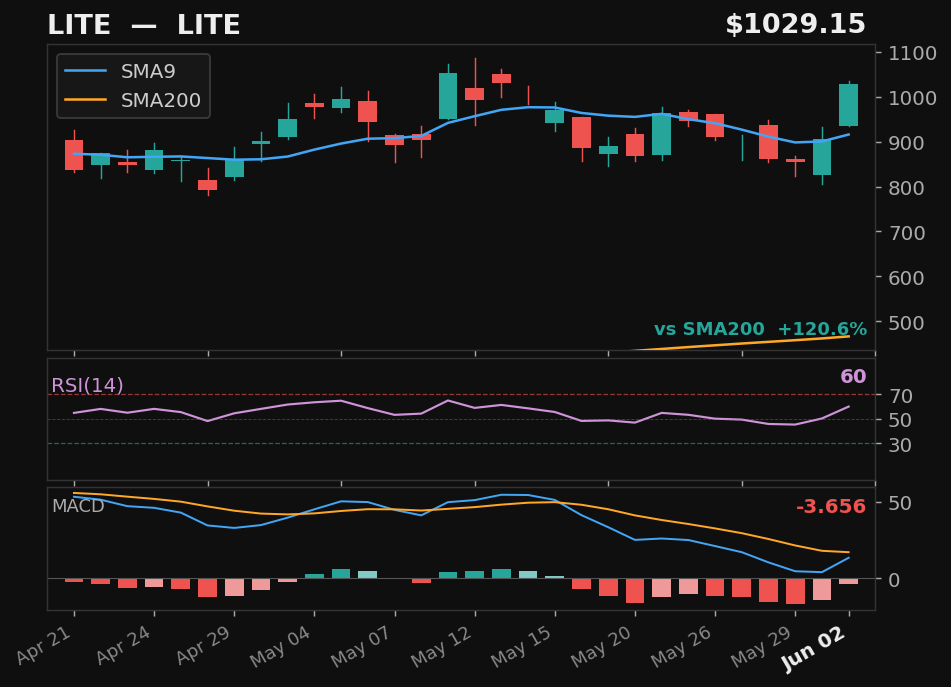
Task: Click the MACD value -3.656 readout
Action: (830, 506)
